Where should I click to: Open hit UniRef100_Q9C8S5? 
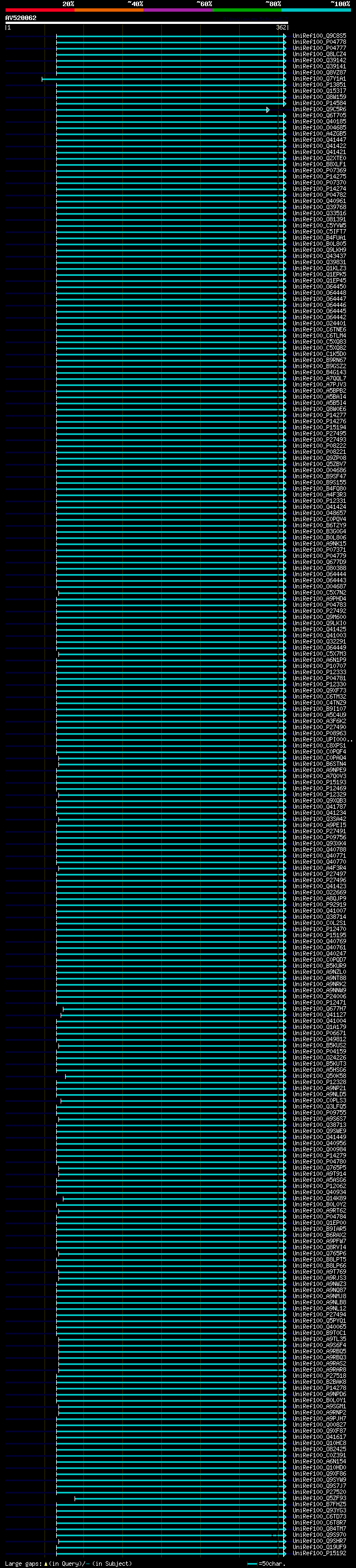pos(319,36)
